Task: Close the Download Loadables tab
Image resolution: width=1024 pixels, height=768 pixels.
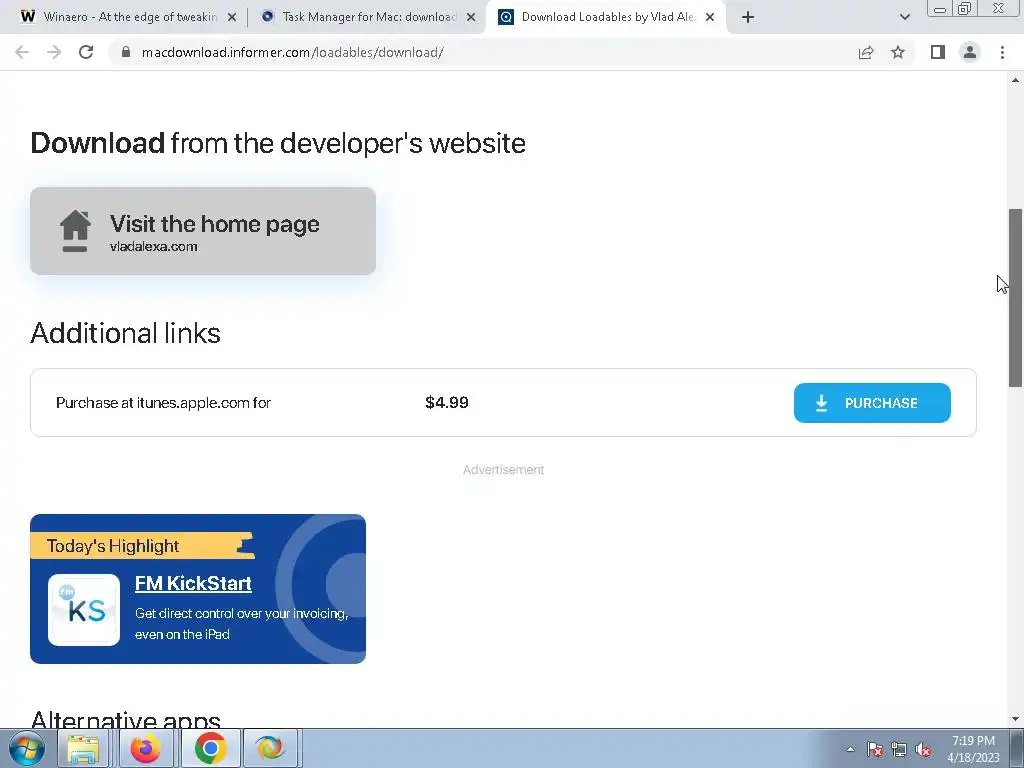Action: click(710, 17)
